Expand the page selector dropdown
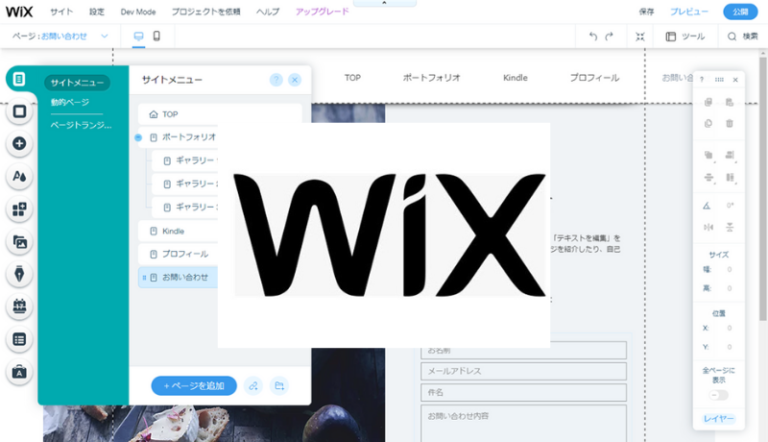Screen dimensions: 768x442 pyautogui.click(x=104, y=36)
